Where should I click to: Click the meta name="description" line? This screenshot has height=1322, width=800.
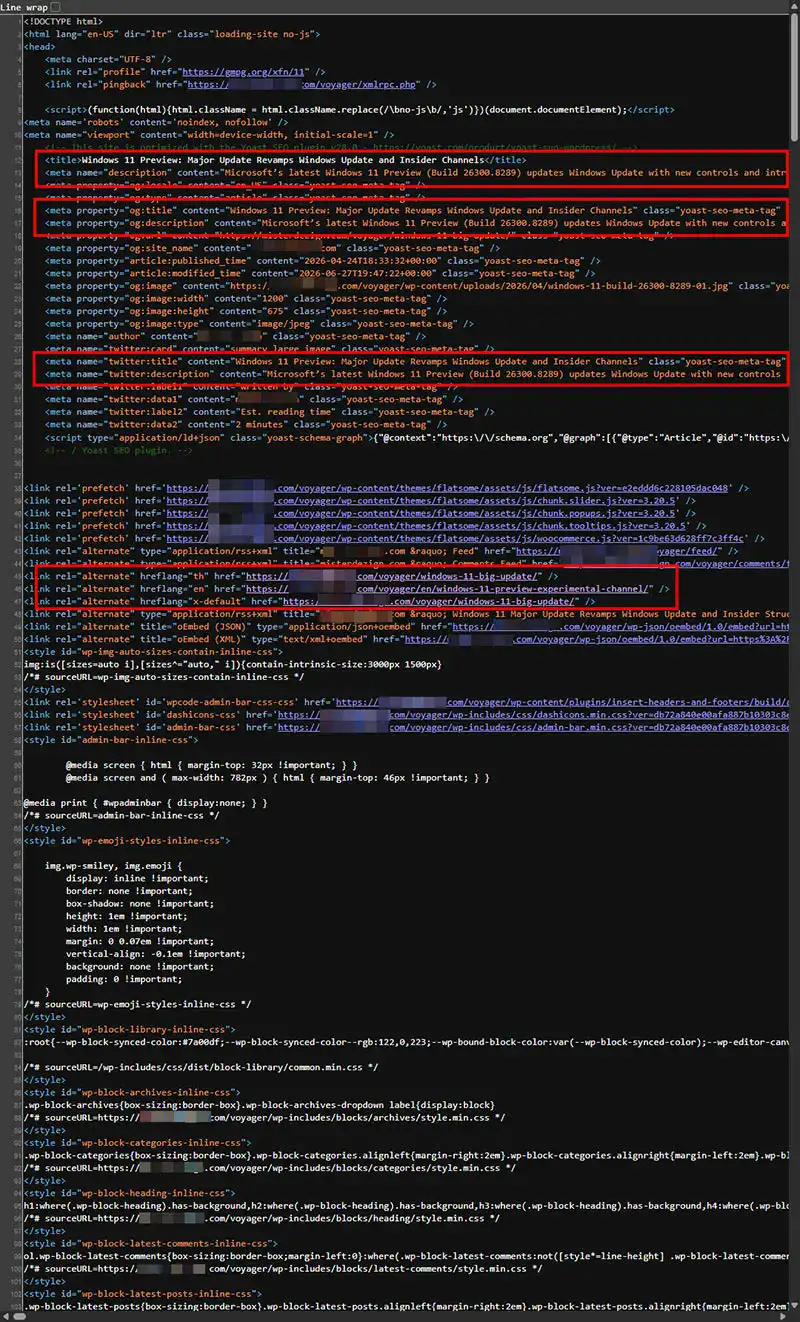pos(417,172)
